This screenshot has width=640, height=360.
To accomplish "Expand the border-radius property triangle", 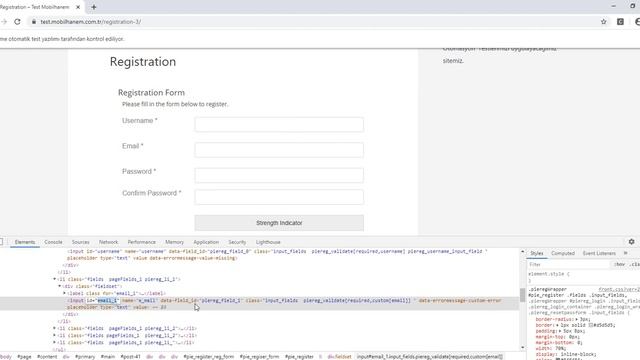I will click(577, 319).
